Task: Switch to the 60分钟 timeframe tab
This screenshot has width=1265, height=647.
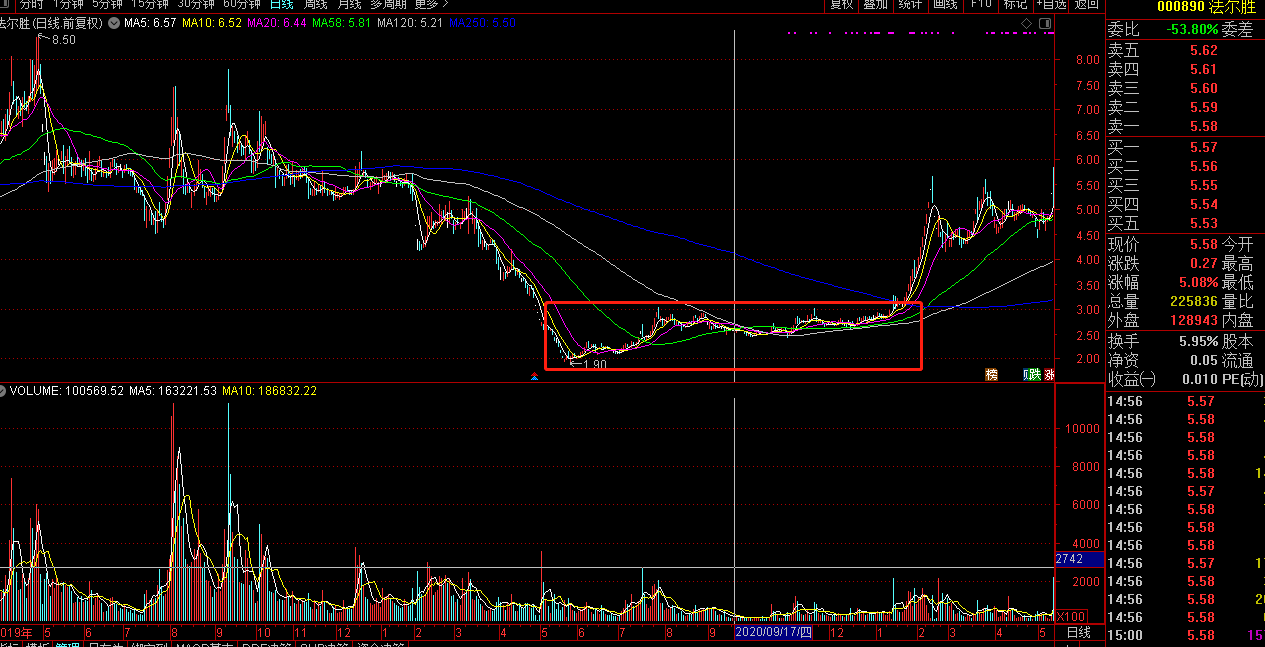Action: (241, 5)
